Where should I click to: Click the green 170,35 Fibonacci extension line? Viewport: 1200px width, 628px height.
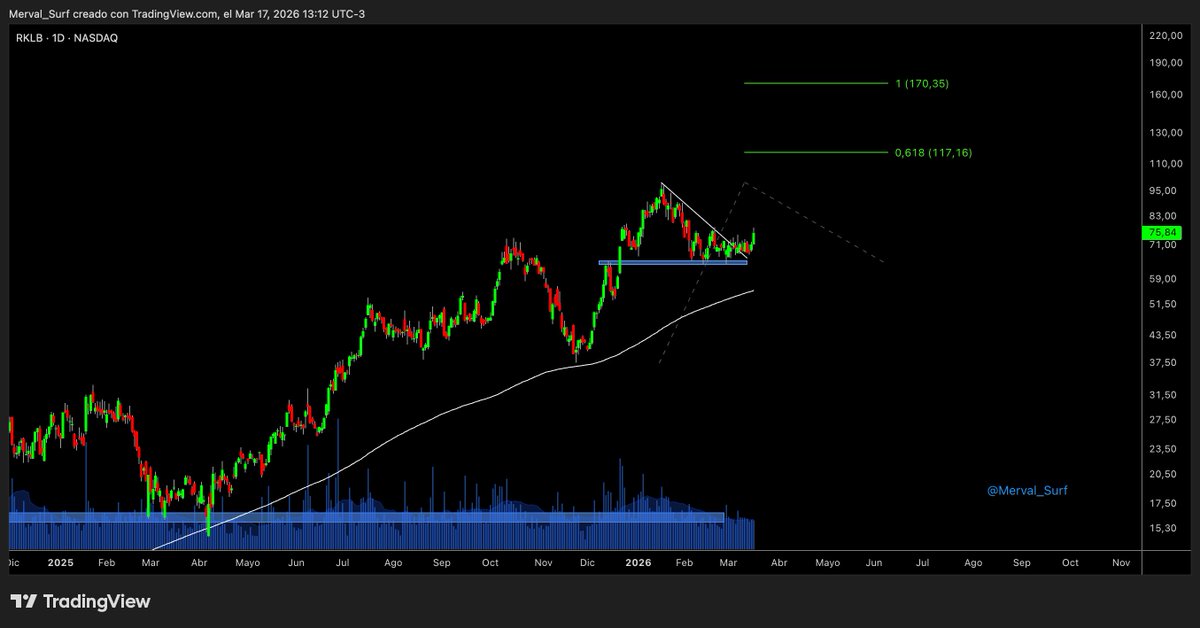(x=815, y=84)
